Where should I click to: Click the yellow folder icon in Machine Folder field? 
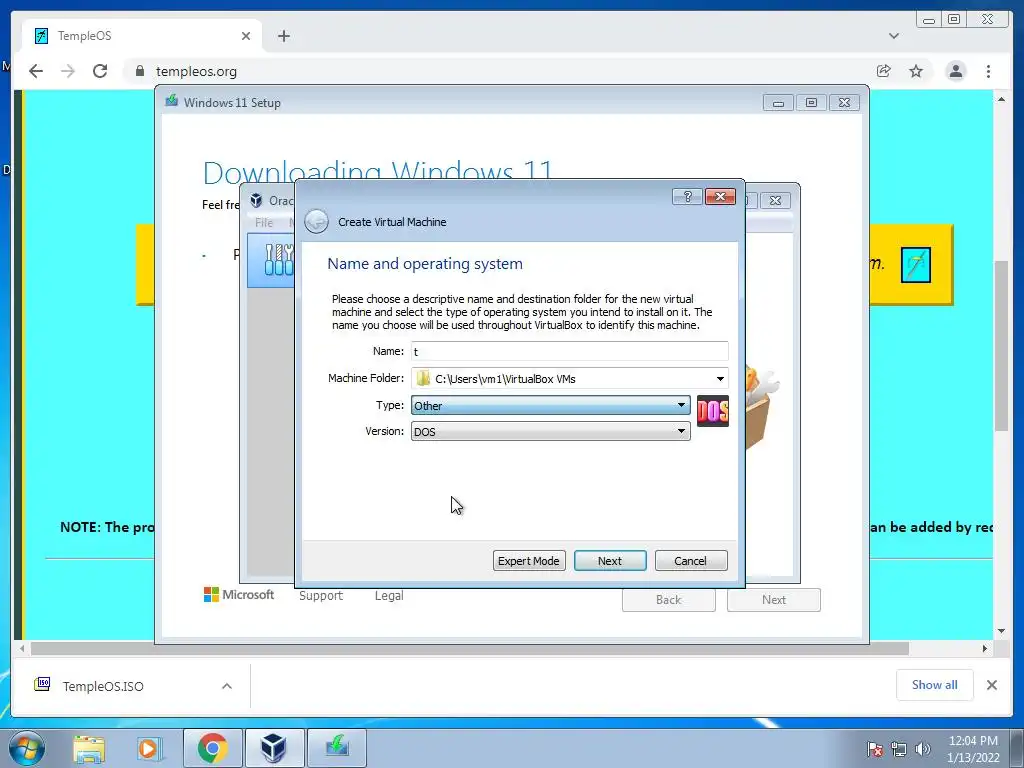coord(423,379)
